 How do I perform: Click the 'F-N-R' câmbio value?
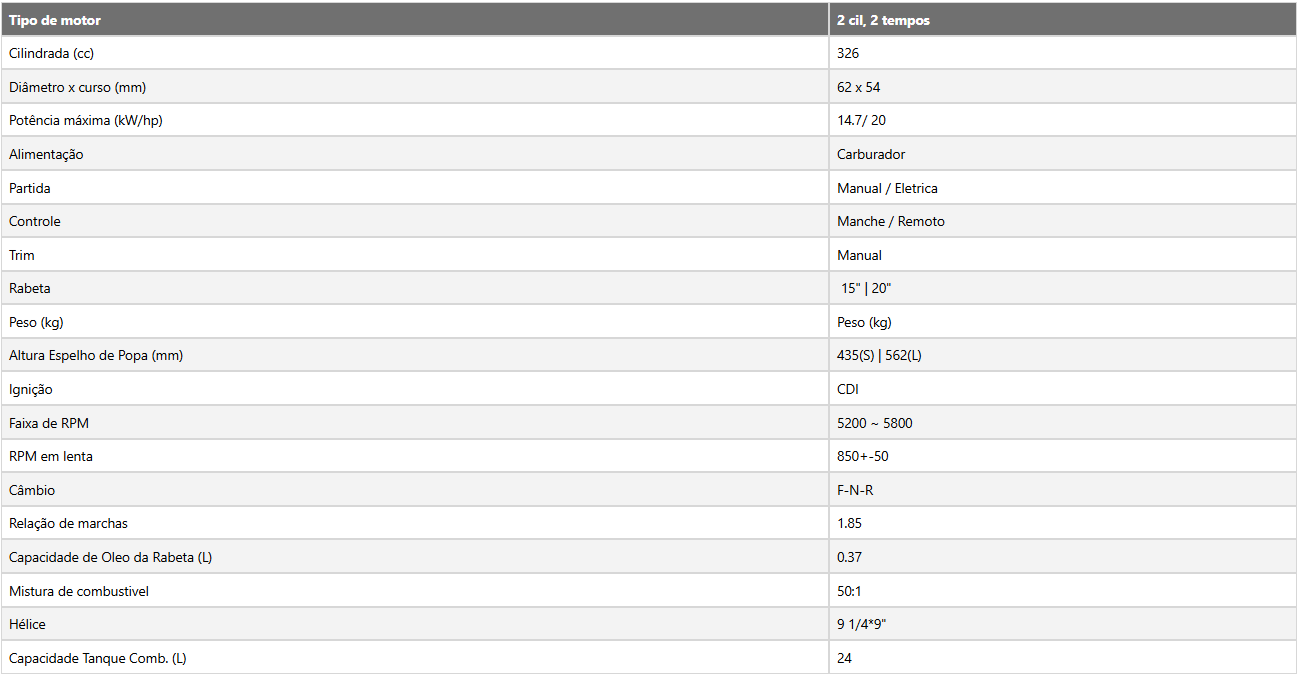[855, 490]
